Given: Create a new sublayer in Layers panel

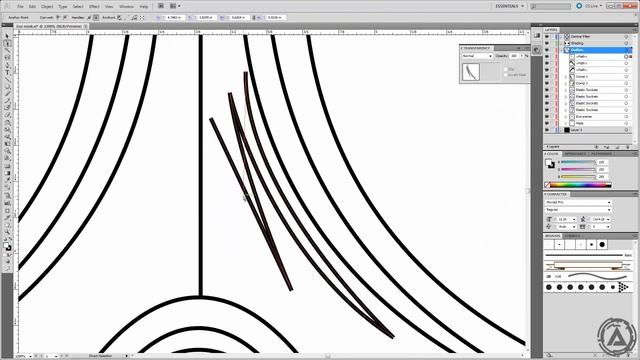Looking at the screenshot, I should tap(606, 147).
